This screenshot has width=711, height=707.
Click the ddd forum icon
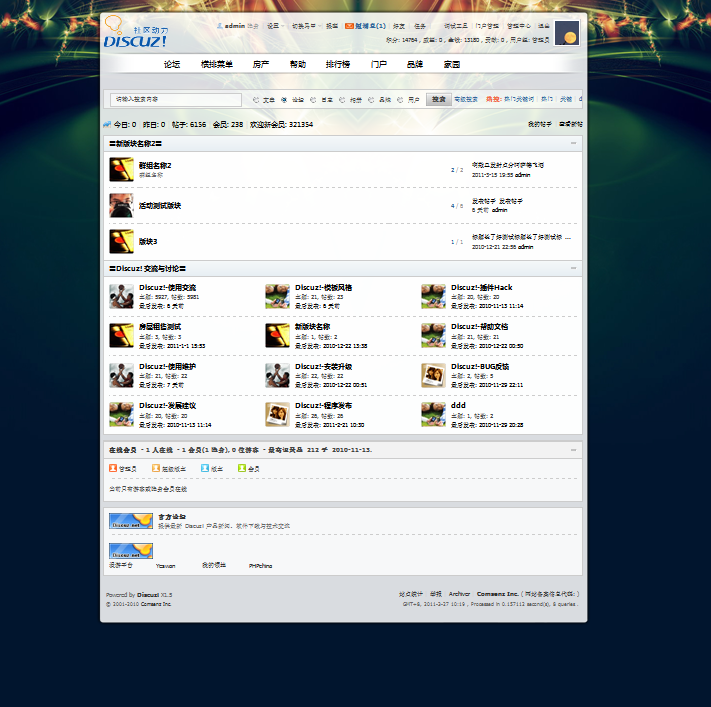(x=433, y=414)
